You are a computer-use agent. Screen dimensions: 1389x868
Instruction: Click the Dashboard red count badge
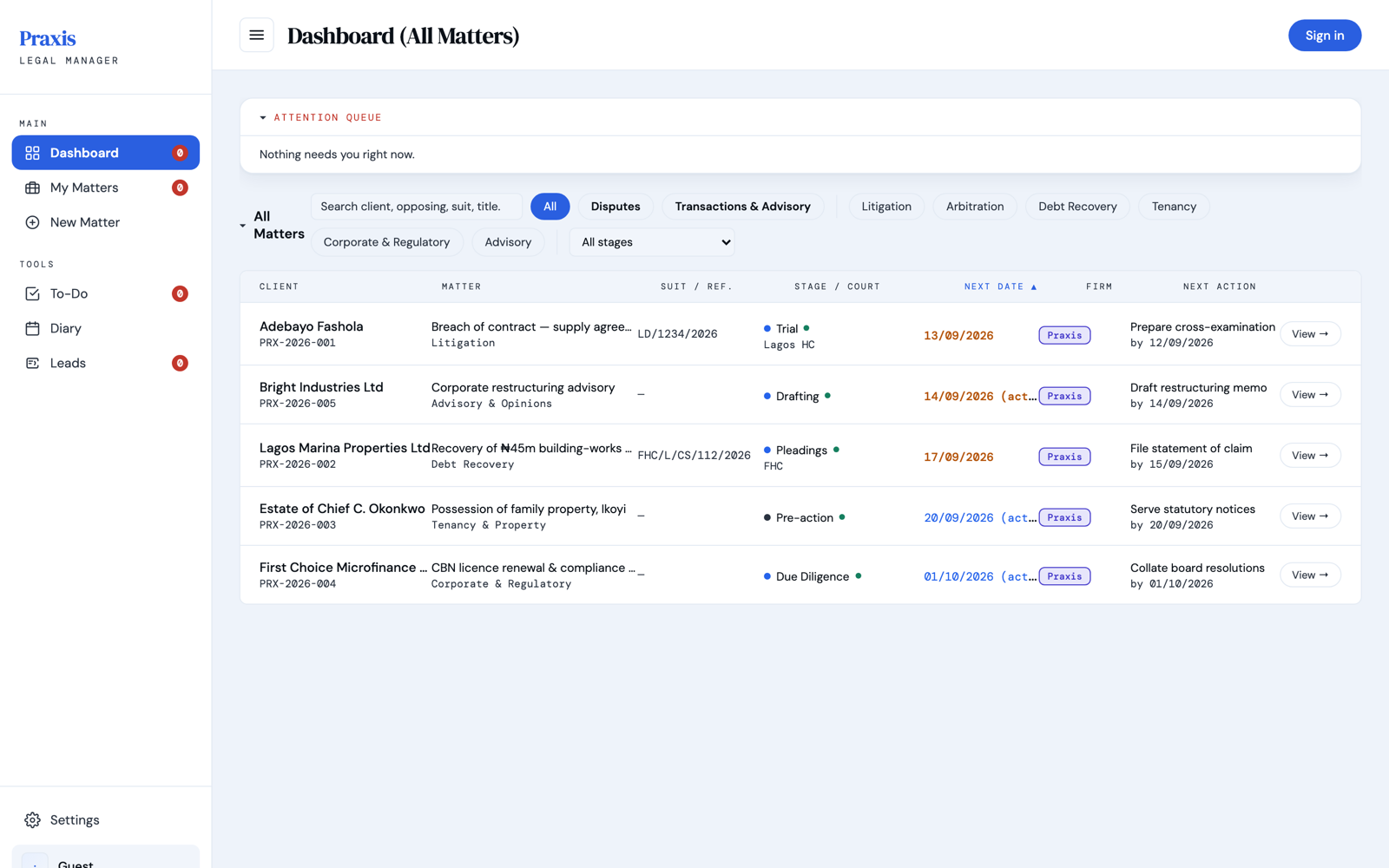[180, 153]
